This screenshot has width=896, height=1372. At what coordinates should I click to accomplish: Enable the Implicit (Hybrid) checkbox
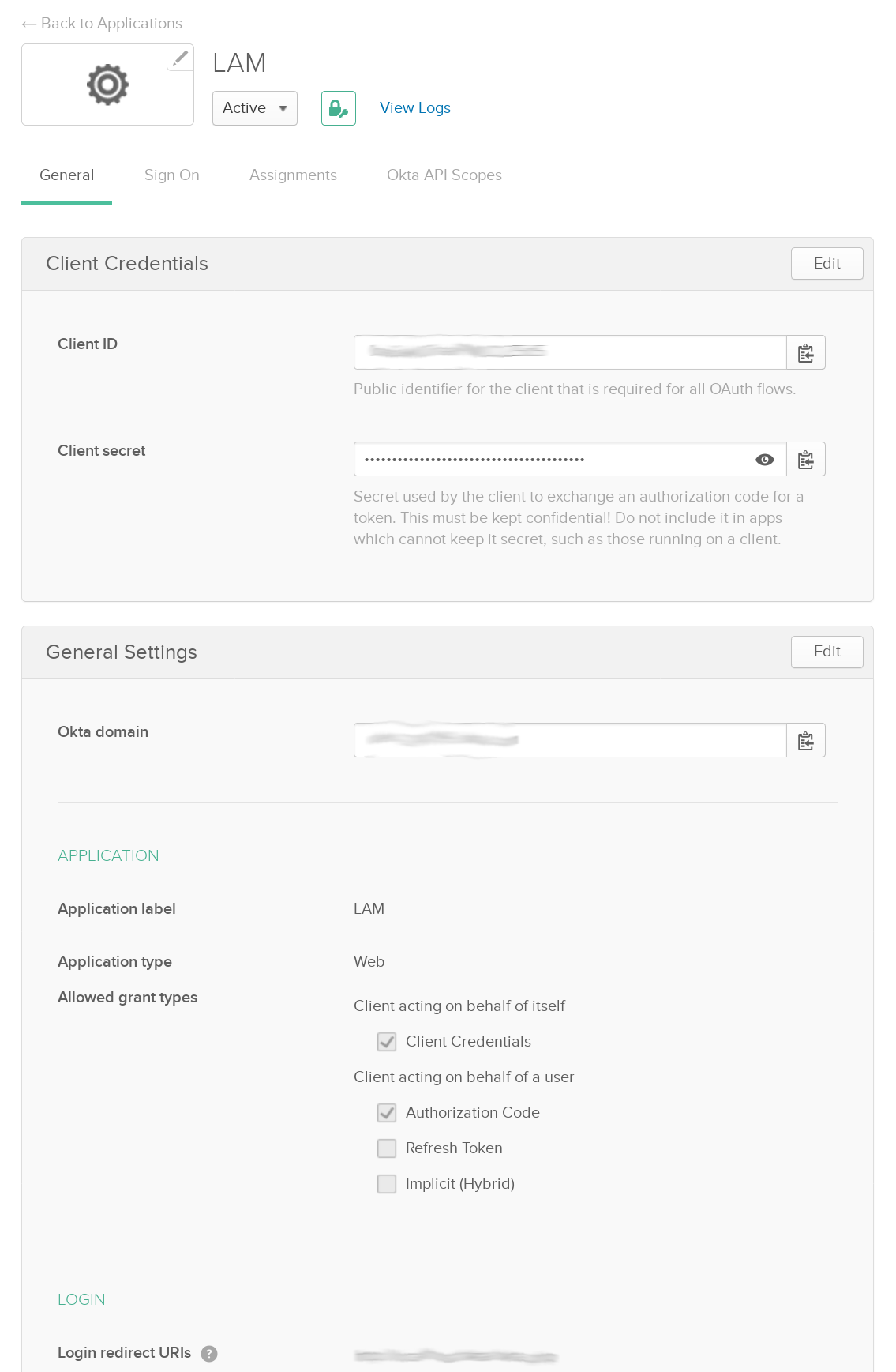click(387, 1184)
